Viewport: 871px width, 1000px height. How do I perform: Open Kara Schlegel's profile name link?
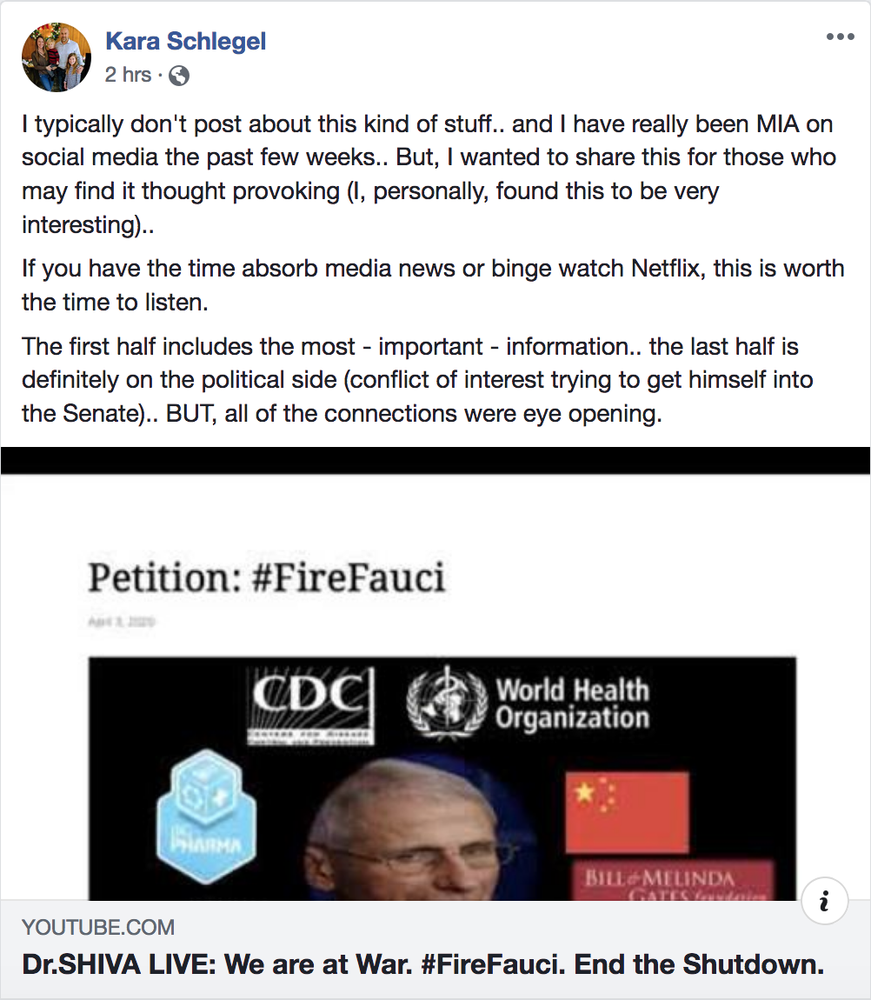click(x=186, y=42)
